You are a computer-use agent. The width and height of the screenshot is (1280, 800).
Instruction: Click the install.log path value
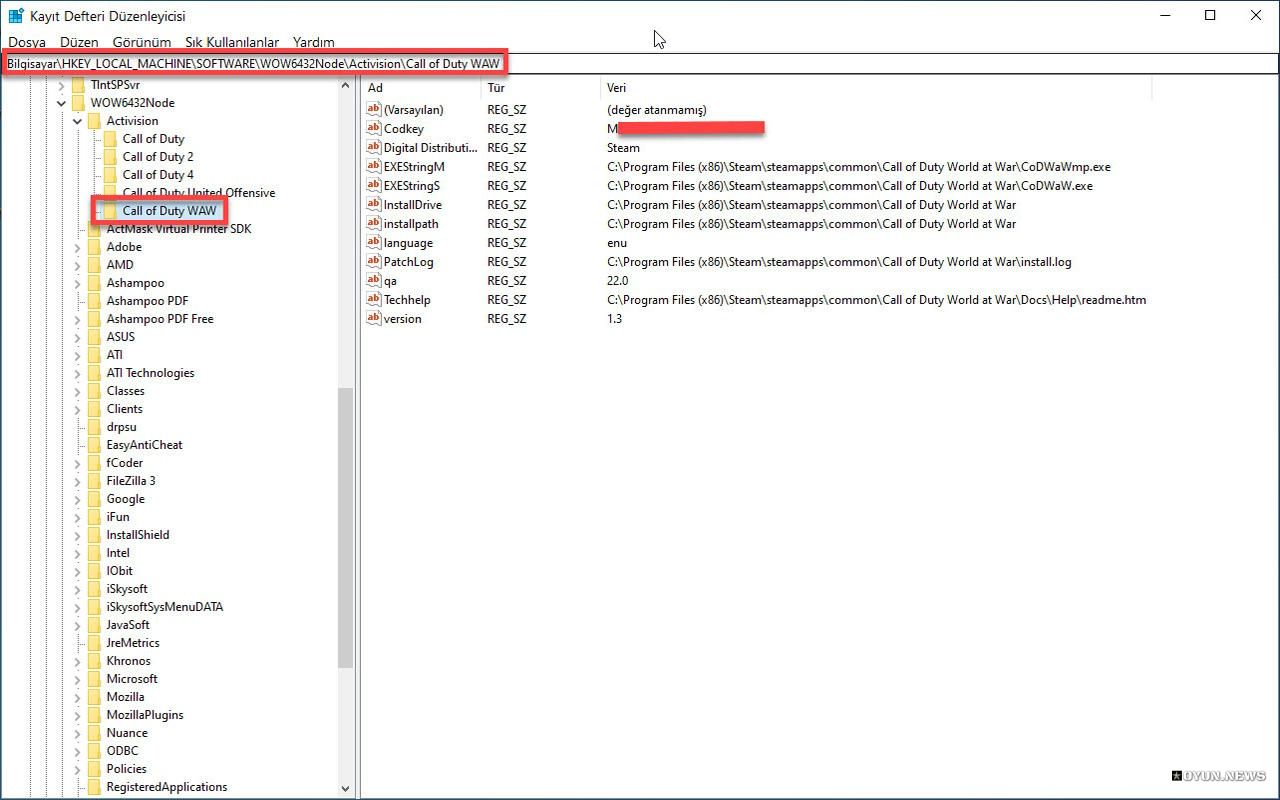[839, 262]
